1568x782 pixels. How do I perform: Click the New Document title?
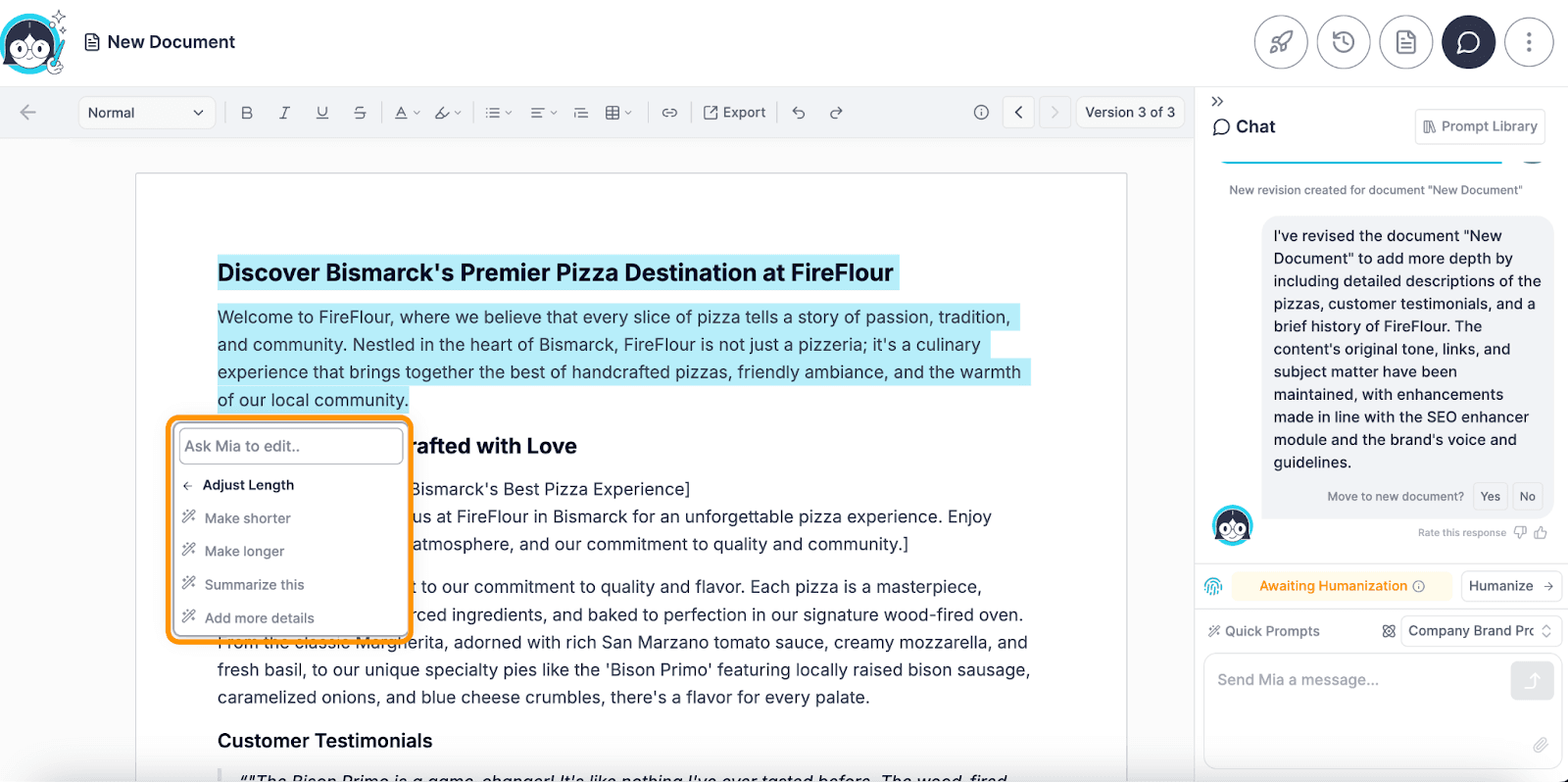coord(171,42)
